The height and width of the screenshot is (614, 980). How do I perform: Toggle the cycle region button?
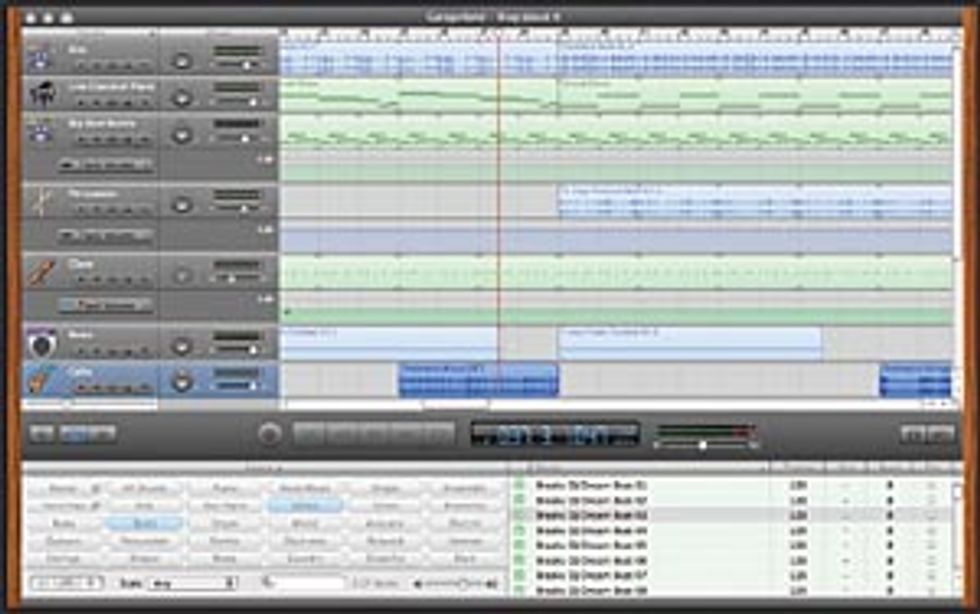pyautogui.click(x=439, y=434)
